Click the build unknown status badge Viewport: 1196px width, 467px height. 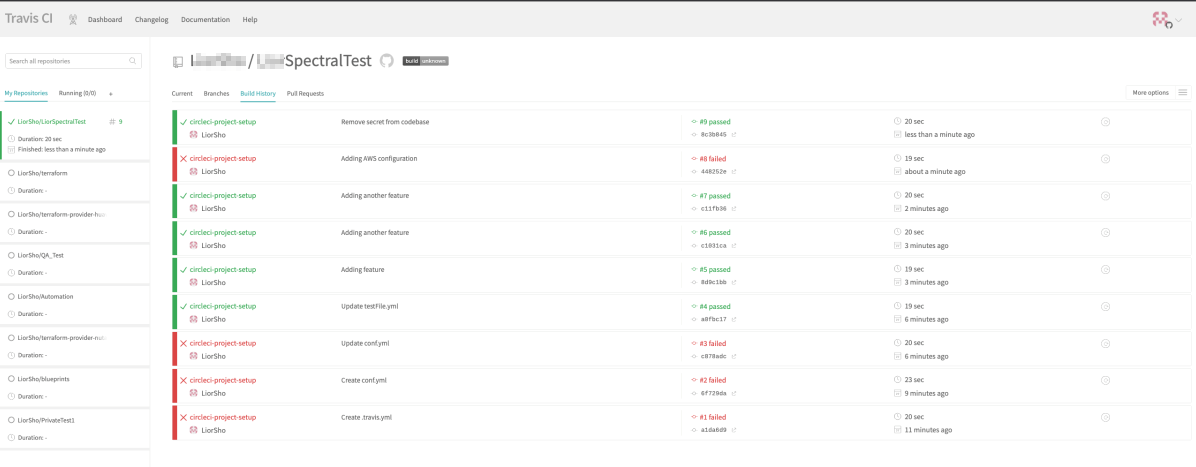click(426, 61)
